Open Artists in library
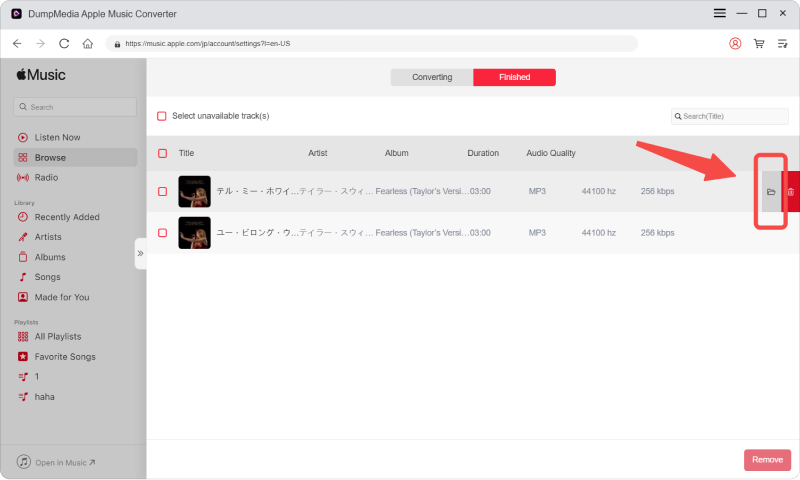Image resolution: width=800 pixels, height=480 pixels. coord(75,237)
